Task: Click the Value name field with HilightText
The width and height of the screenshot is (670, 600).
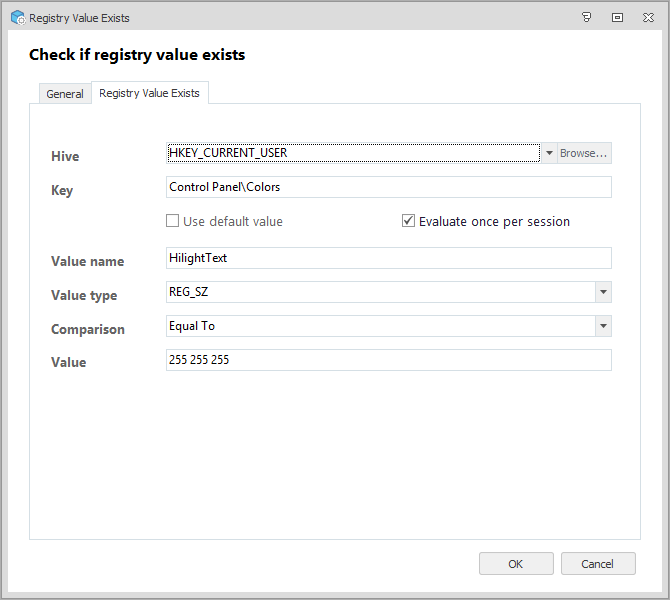Action: 388,258
